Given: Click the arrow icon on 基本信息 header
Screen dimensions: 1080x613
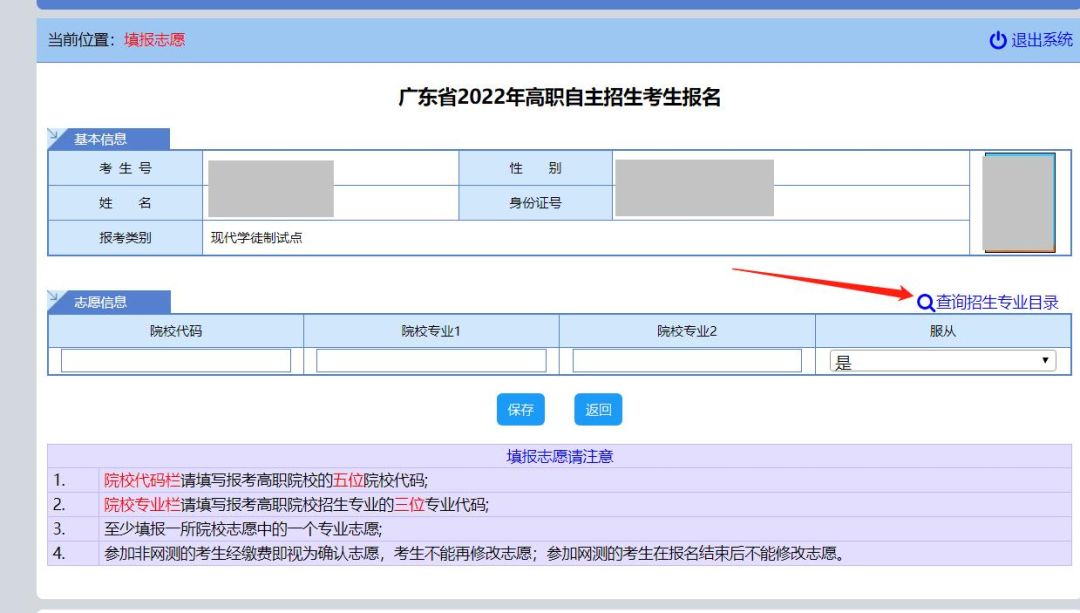Looking at the screenshot, I should 55,136.
